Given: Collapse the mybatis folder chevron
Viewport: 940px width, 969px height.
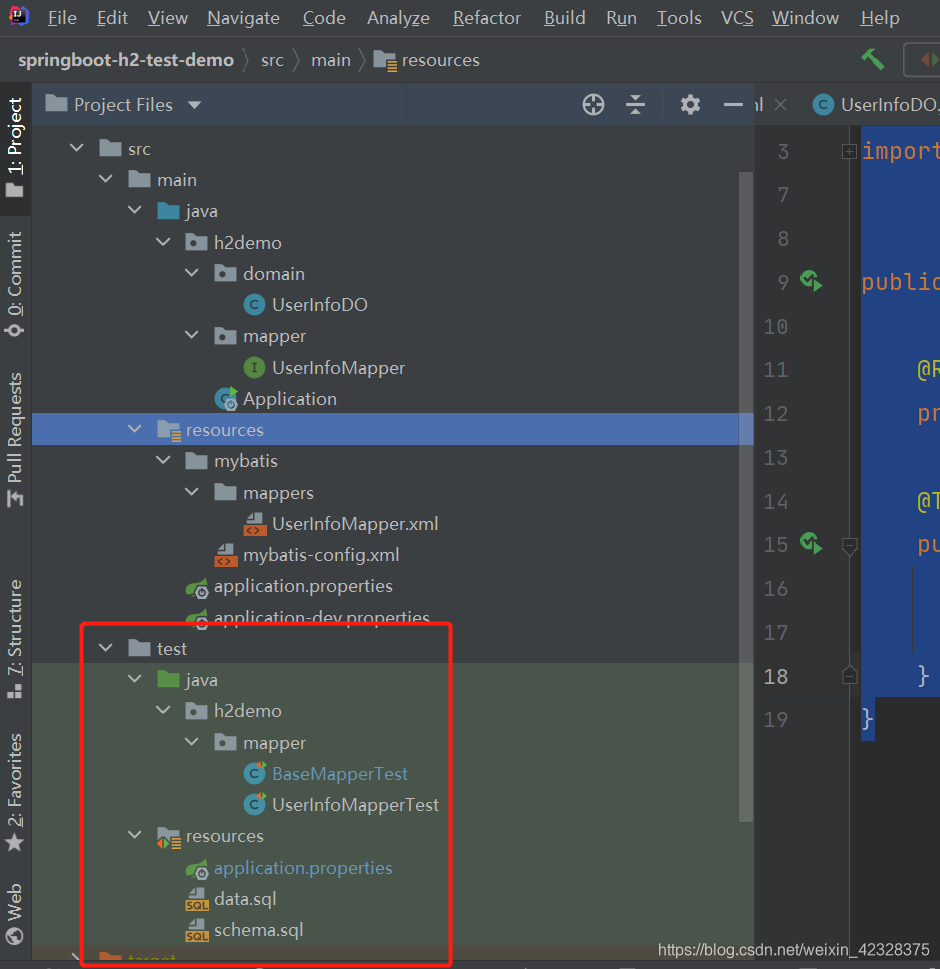Looking at the screenshot, I should pos(163,460).
